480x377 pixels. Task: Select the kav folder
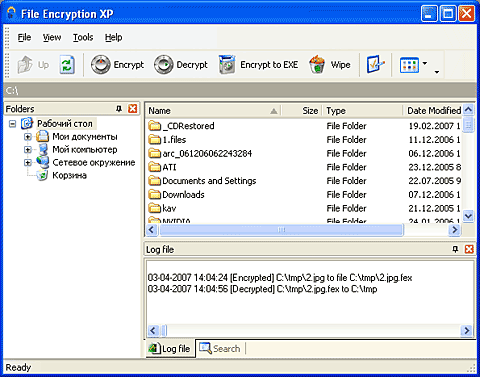coord(169,208)
